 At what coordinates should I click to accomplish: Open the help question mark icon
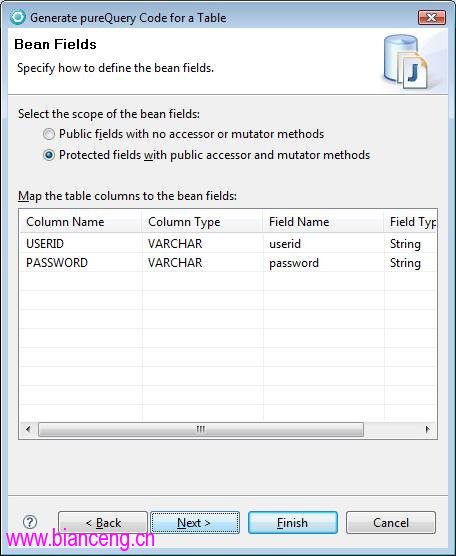pos(30,522)
